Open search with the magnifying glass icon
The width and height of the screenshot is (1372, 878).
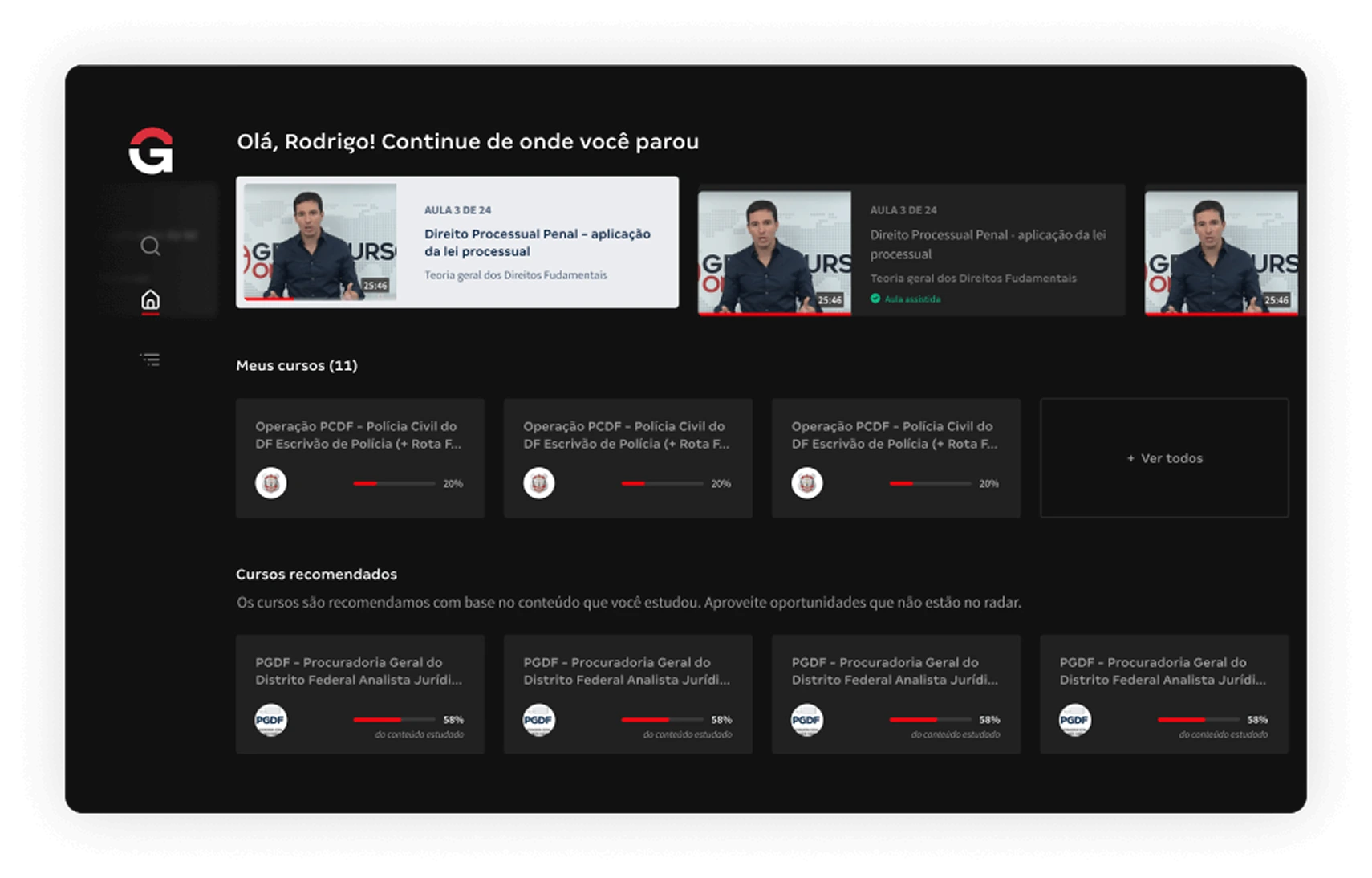click(150, 246)
